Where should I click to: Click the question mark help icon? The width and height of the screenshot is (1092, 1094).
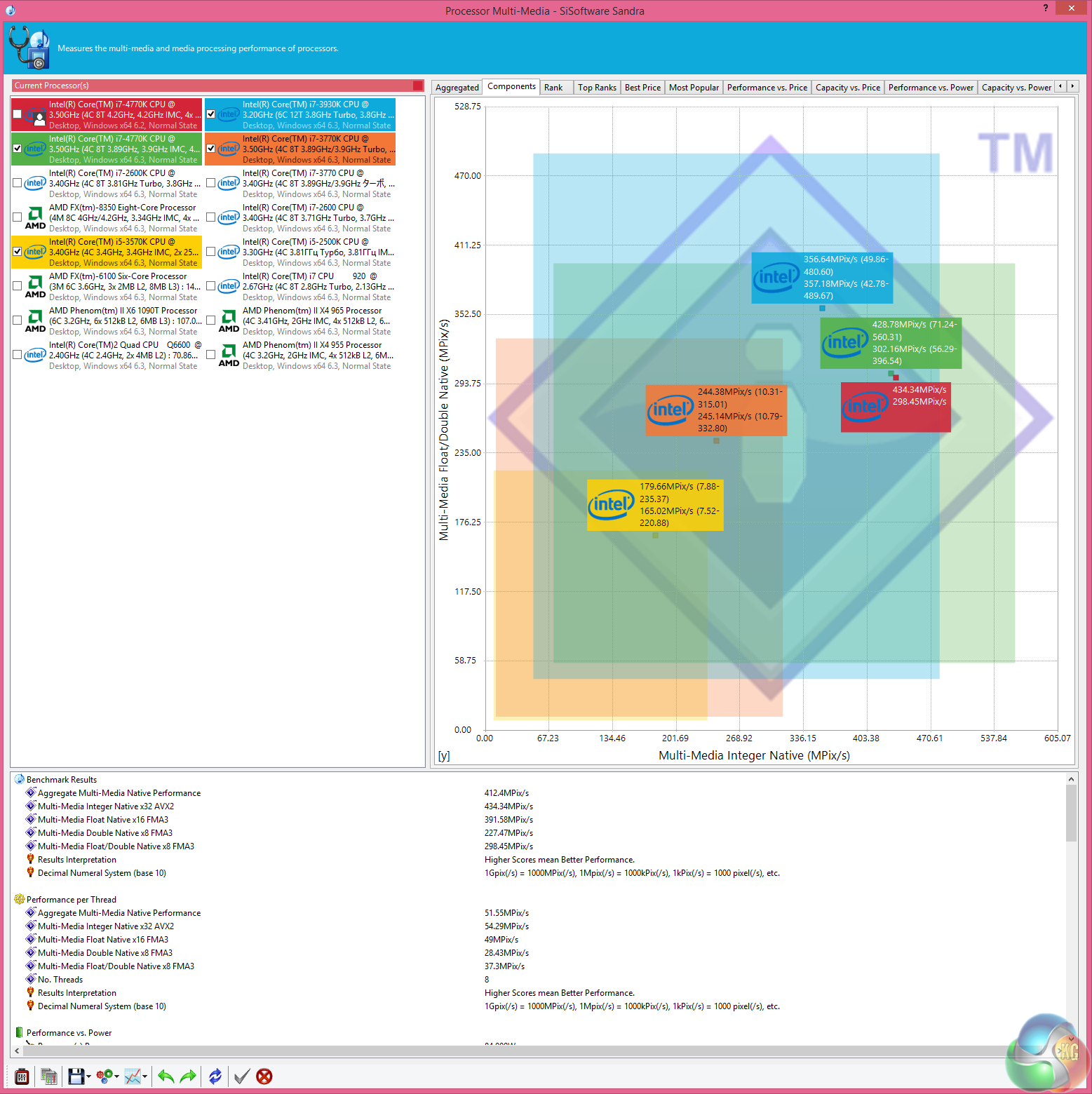(x=1046, y=8)
